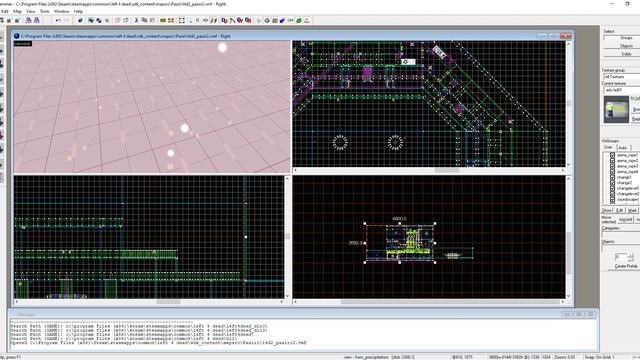
Task: Open the Current texture dropdown
Action: coord(622,90)
